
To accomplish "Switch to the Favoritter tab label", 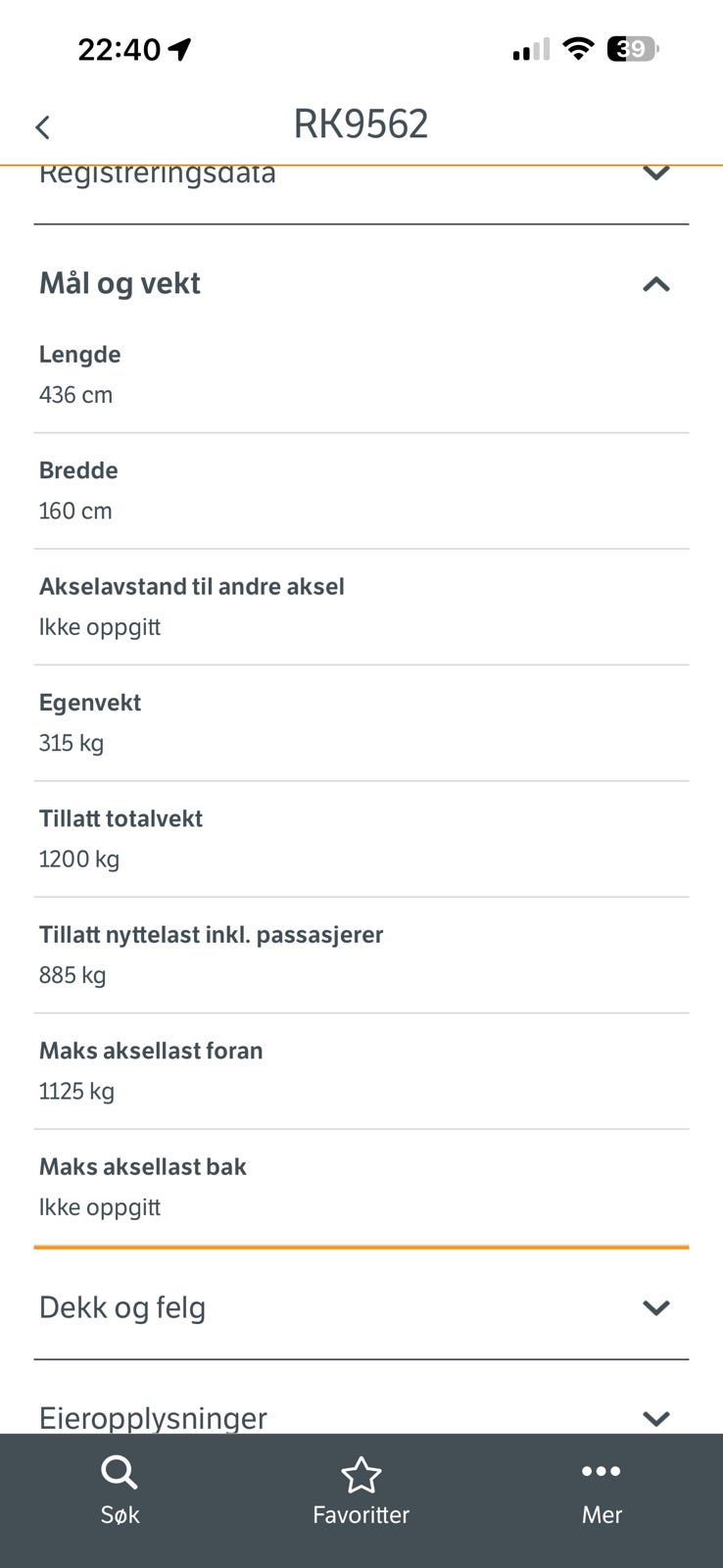I will (x=361, y=1515).
